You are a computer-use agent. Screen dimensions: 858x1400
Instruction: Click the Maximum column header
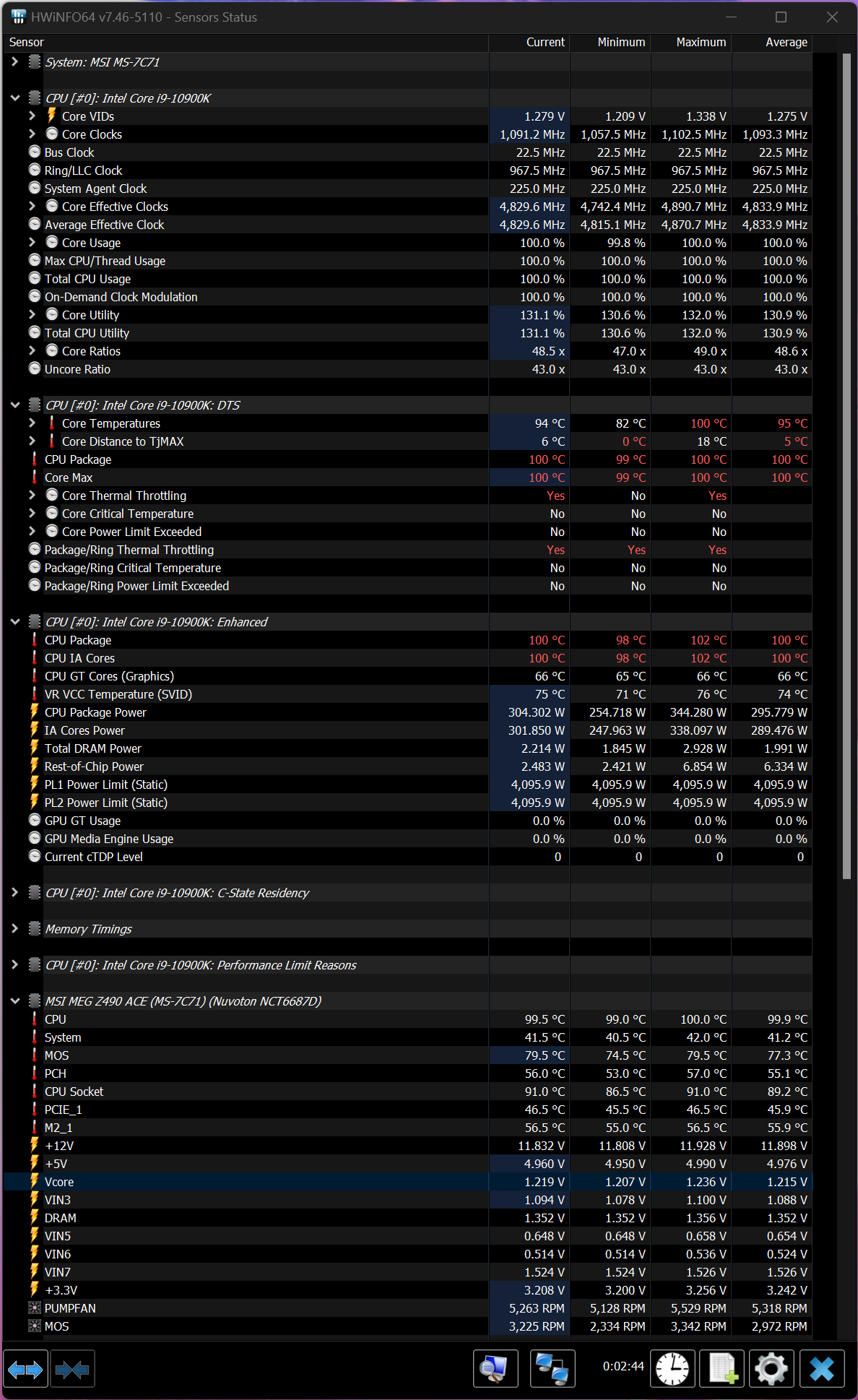(x=691, y=43)
